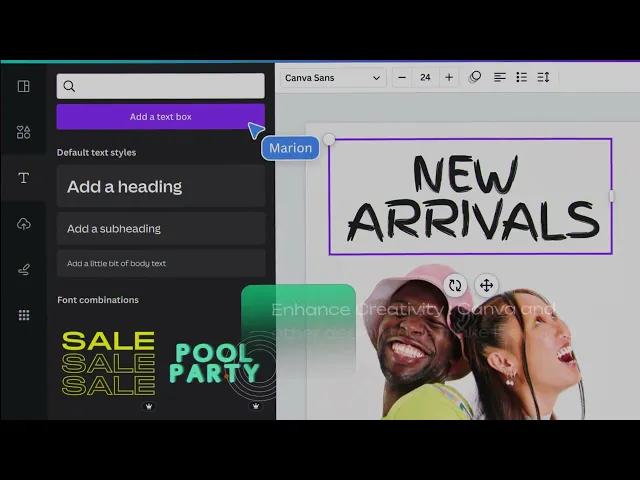Open the Uploads cloud icon
Viewport: 640px width, 480px height.
tap(24, 224)
